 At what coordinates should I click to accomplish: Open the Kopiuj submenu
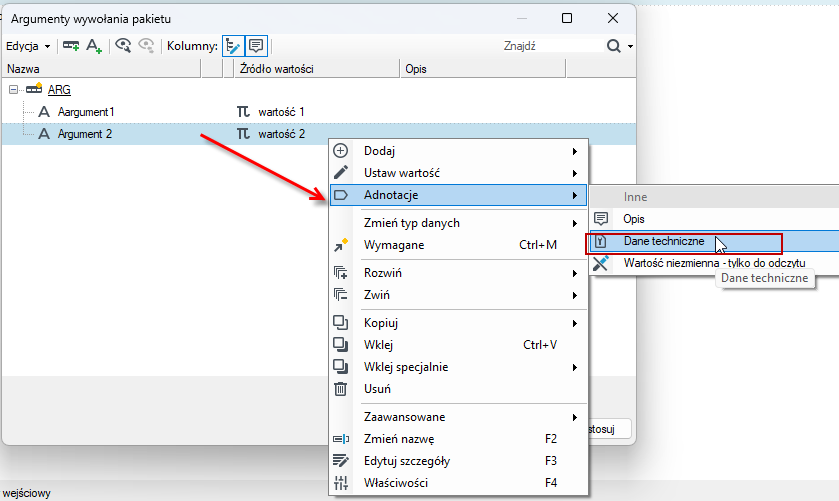point(458,323)
